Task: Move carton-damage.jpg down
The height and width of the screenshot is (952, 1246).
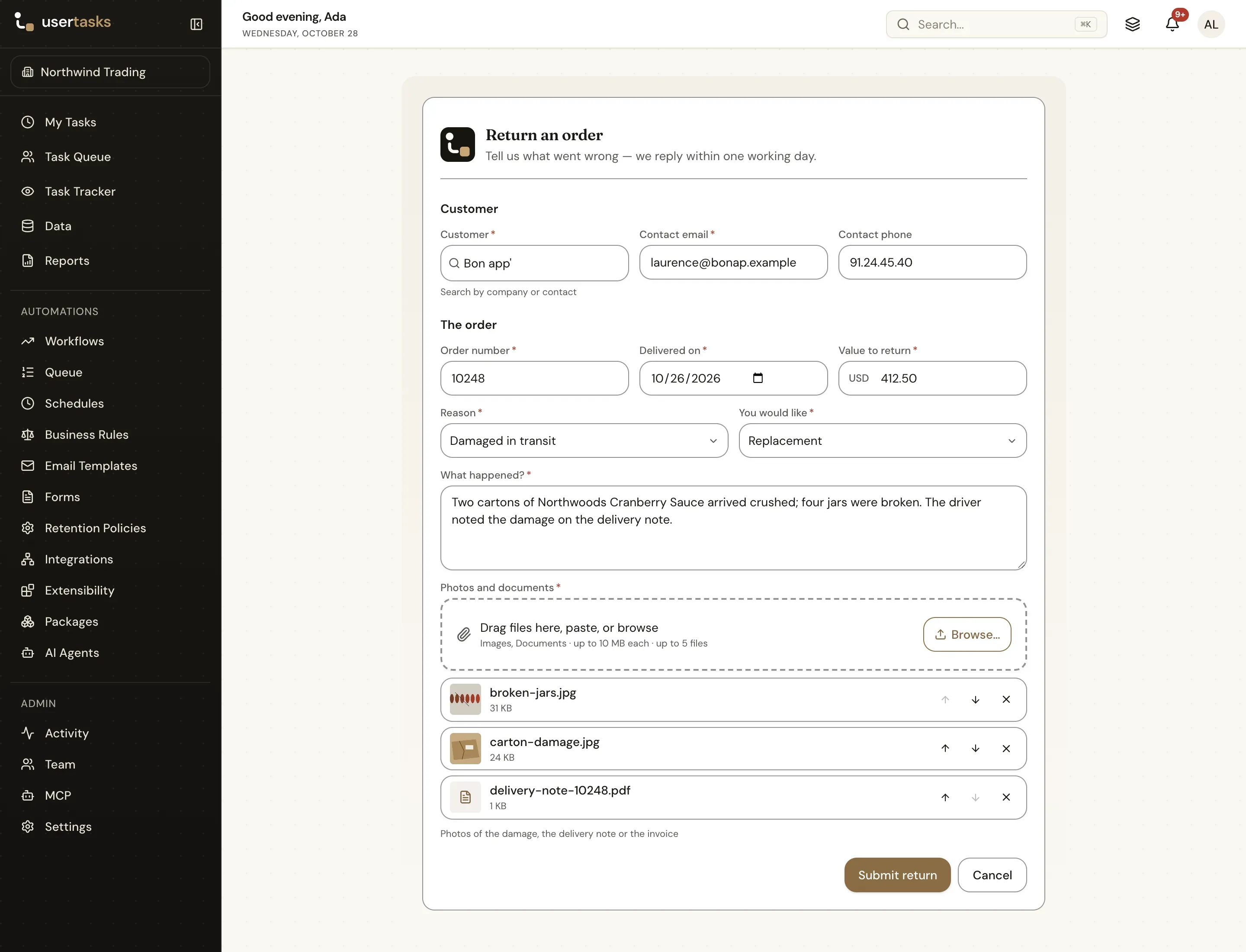Action: [x=975, y=748]
